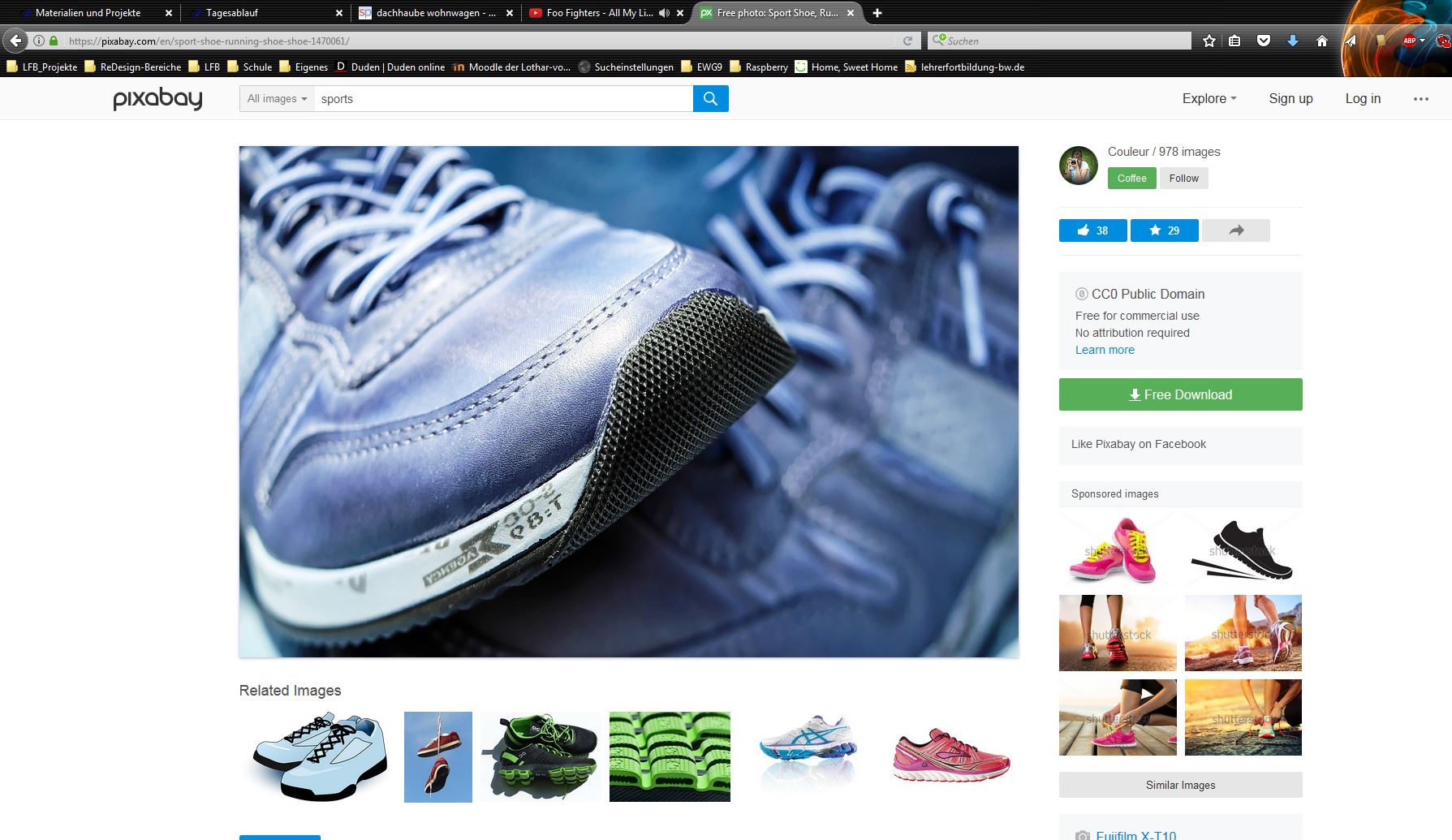Click the blue search magnifier button
The height and width of the screenshot is (840, 1452).
[x=710, y=99]
